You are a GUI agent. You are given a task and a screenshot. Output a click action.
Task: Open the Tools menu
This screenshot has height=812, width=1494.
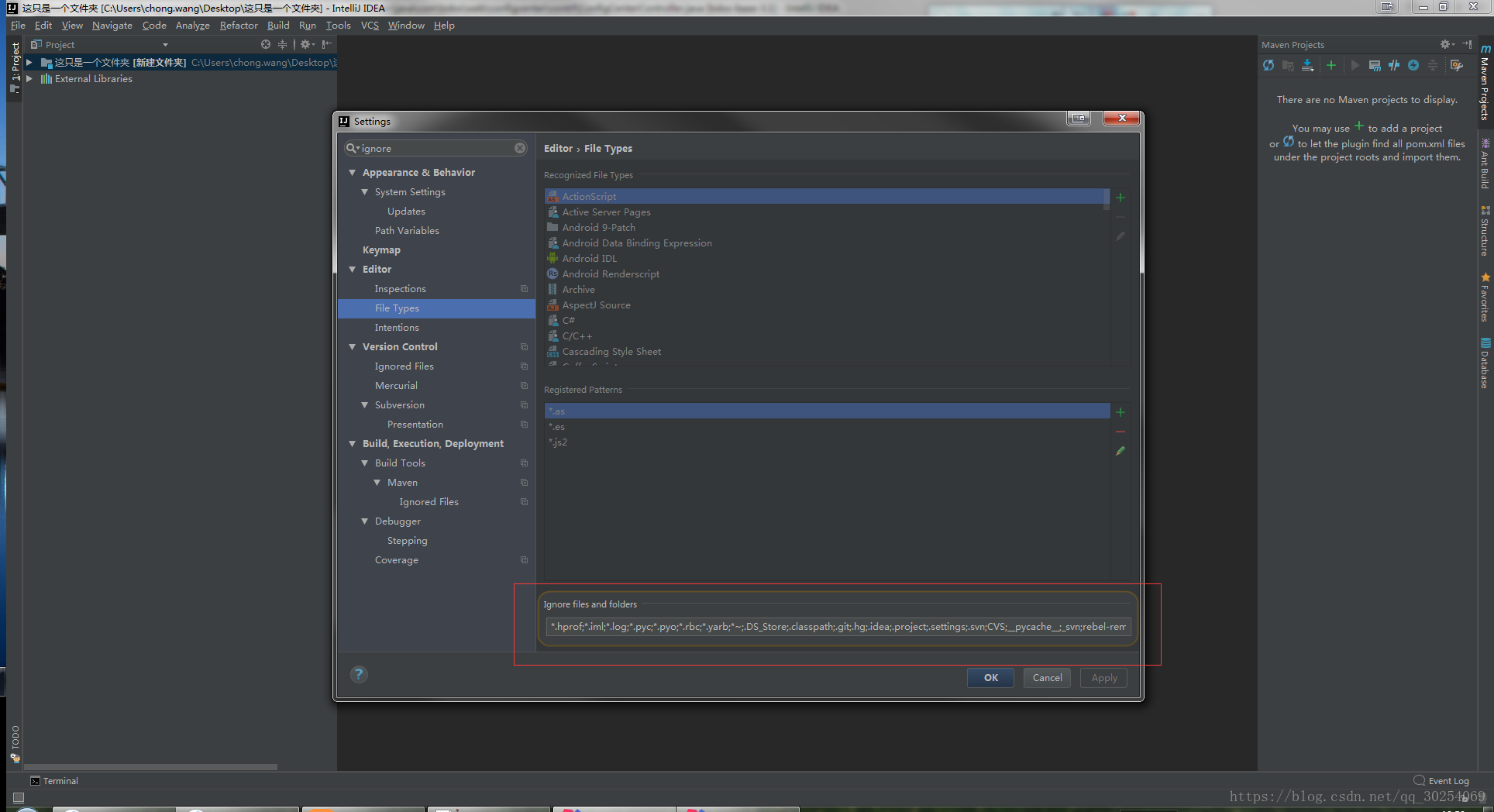coord(338,25)
